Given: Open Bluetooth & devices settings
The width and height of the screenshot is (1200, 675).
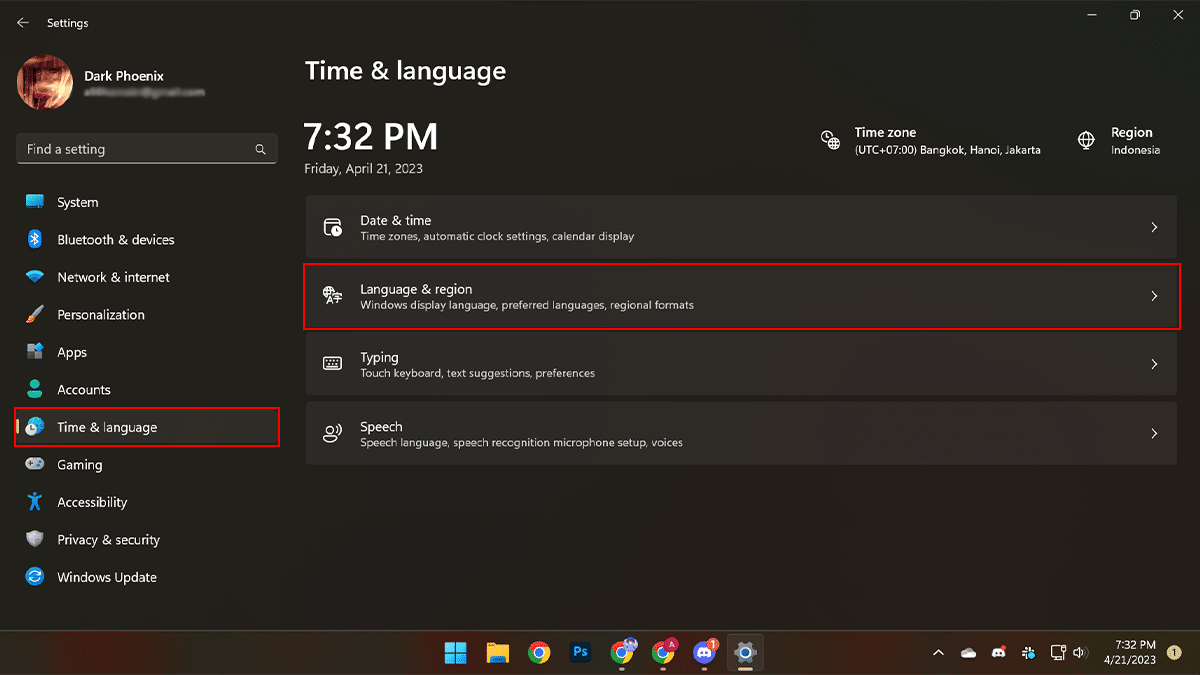Looking at the screenshot, I should point(115,240).
